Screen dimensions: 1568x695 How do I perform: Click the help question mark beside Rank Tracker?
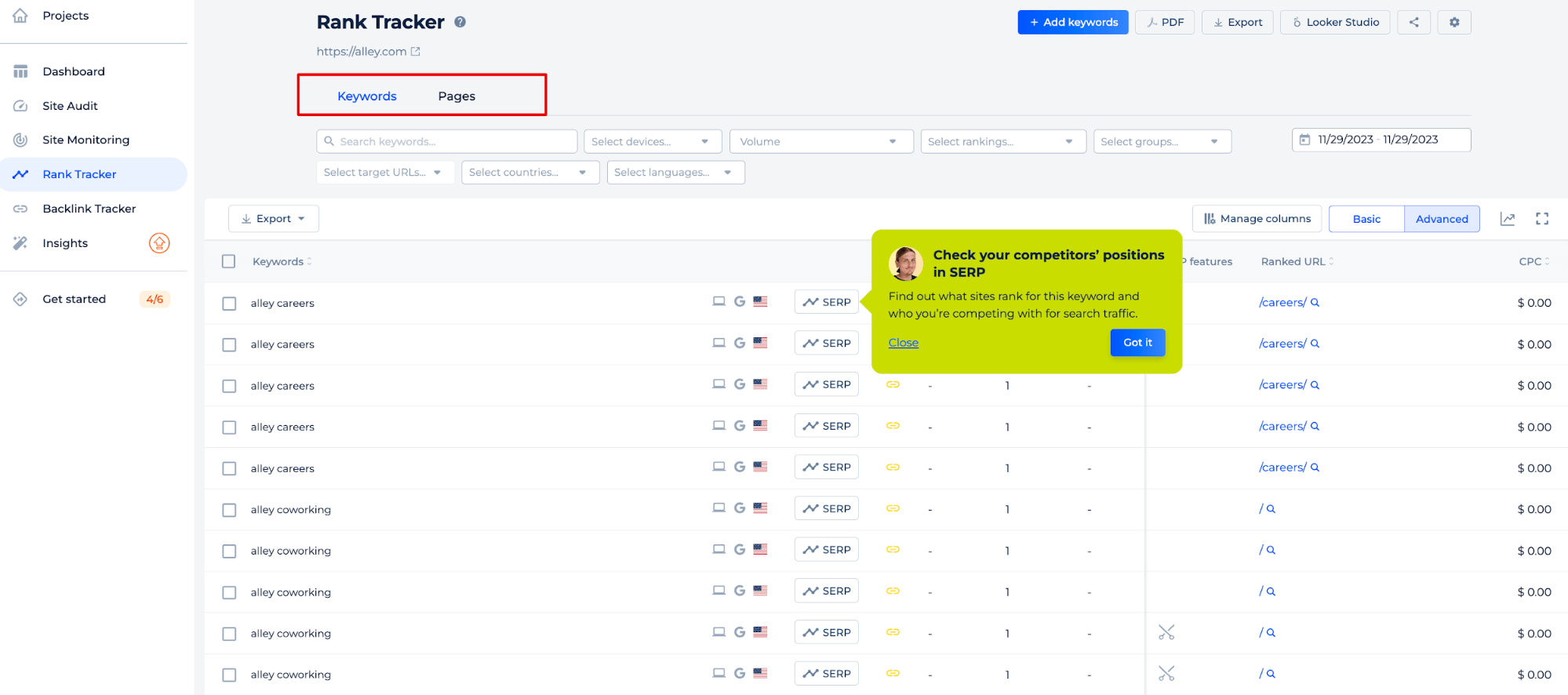[x=460, y=22]
